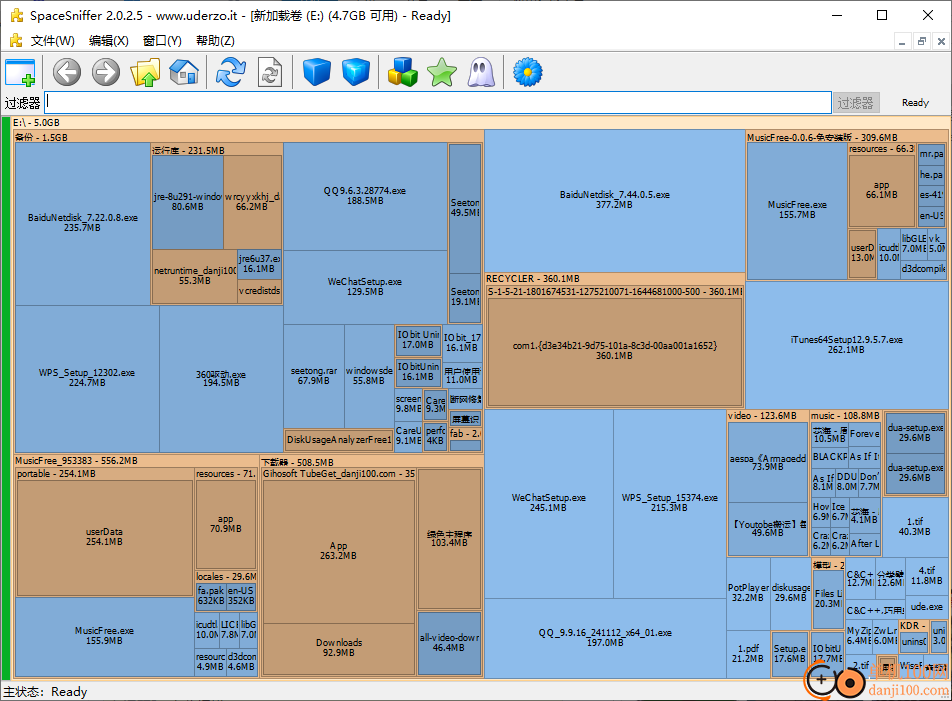952x701 pixels.
Task: Select BaiduNetdisk_7.22.0.8.exe block
Action: 83,223
